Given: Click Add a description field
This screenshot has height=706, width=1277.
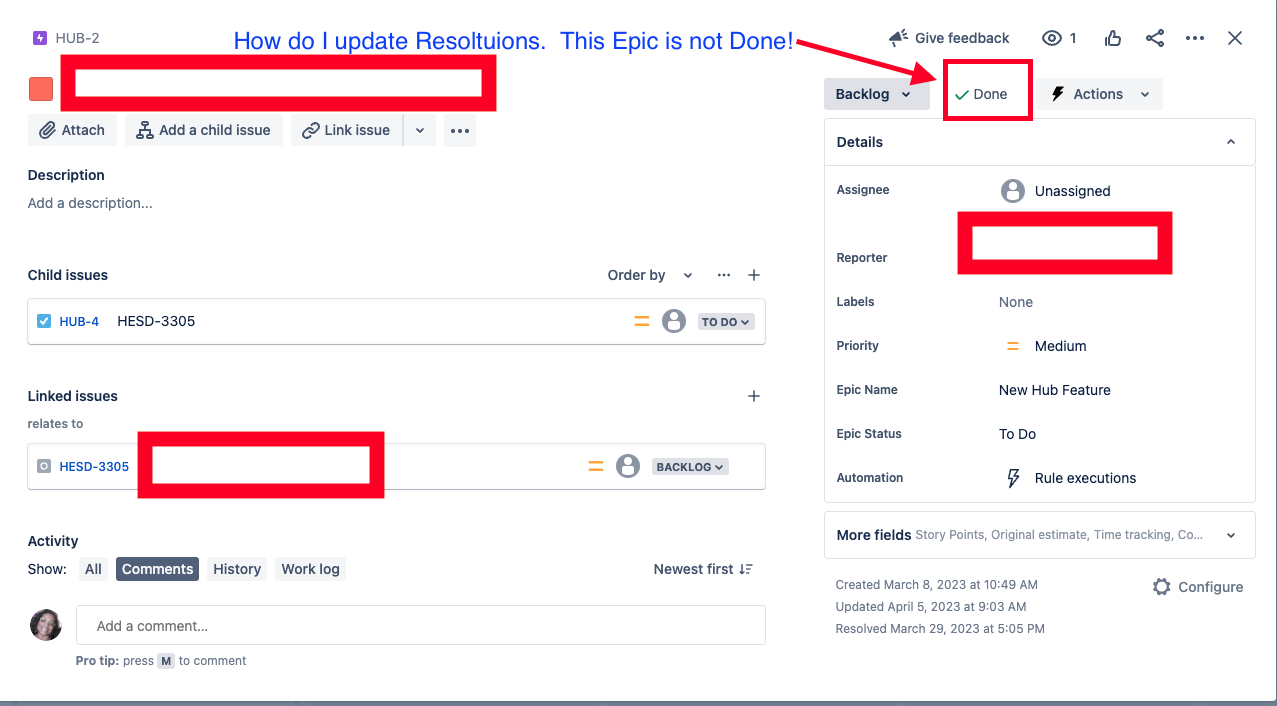Looking at the screenshot, I should (x=90, y=203).
